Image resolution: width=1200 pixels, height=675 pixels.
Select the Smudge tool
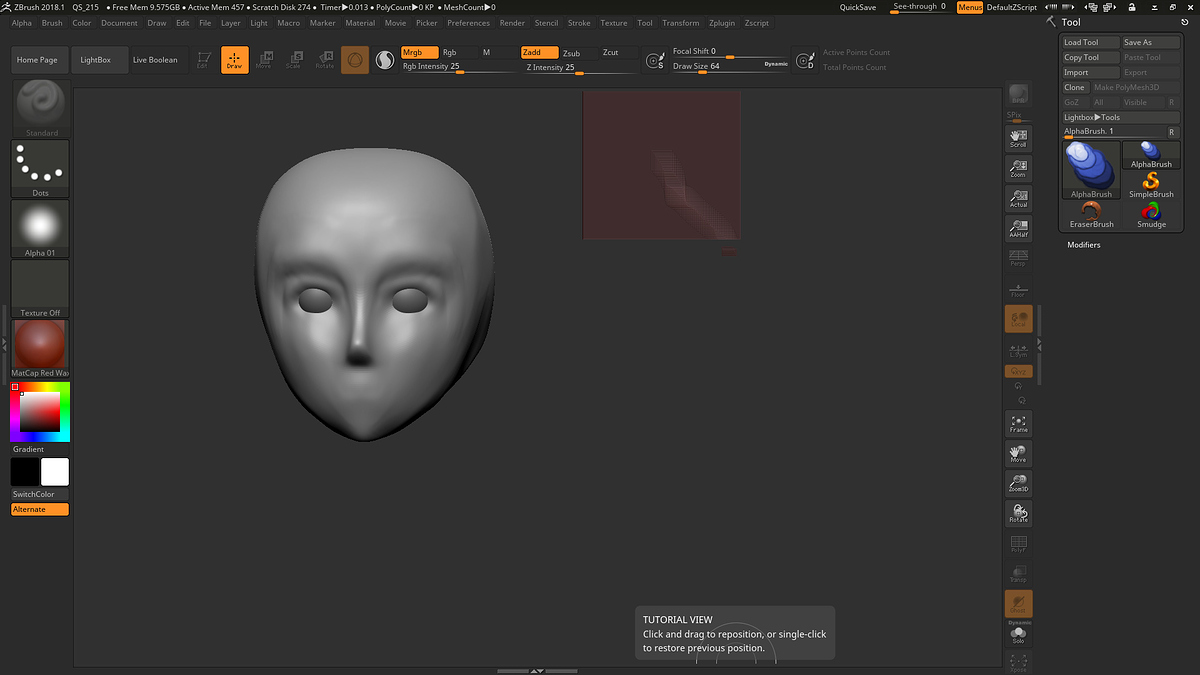[1151, 215]
